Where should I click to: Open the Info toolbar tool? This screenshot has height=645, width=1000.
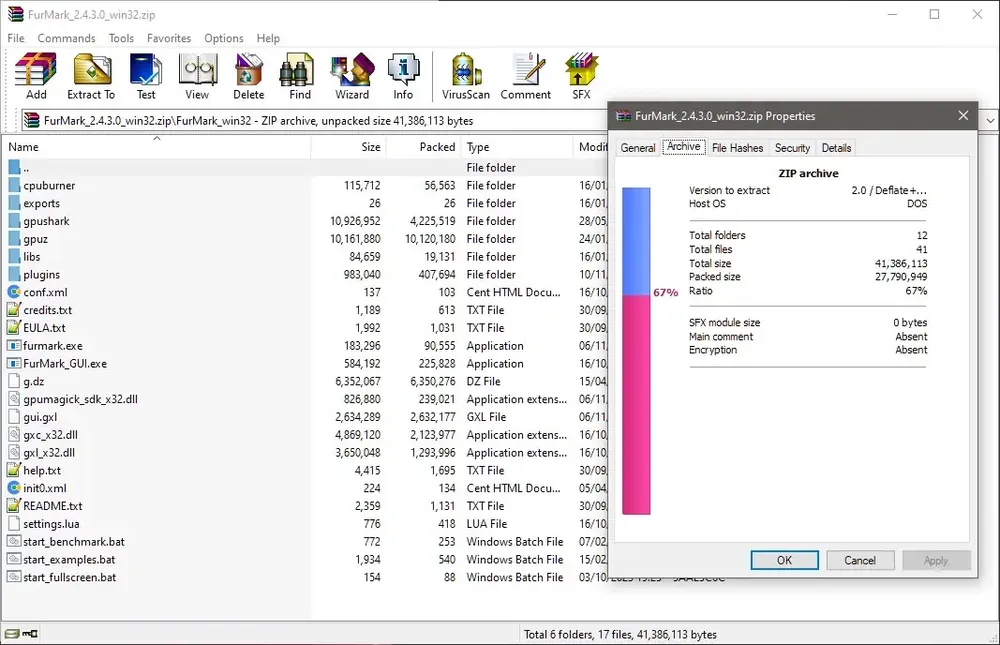[403, 77]
